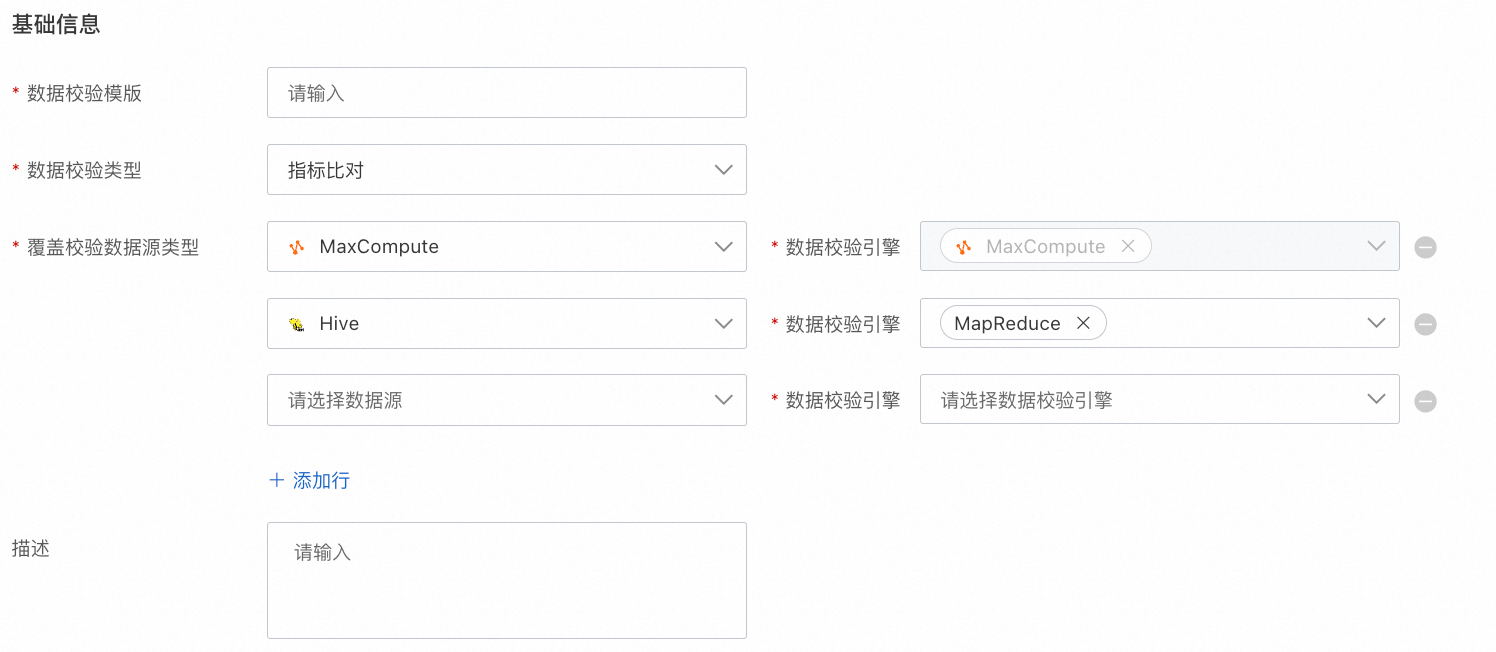This screenshot has height=652, width=1496.
Task: Click the MapReduce engine tag
Action: pos(1006,324)
